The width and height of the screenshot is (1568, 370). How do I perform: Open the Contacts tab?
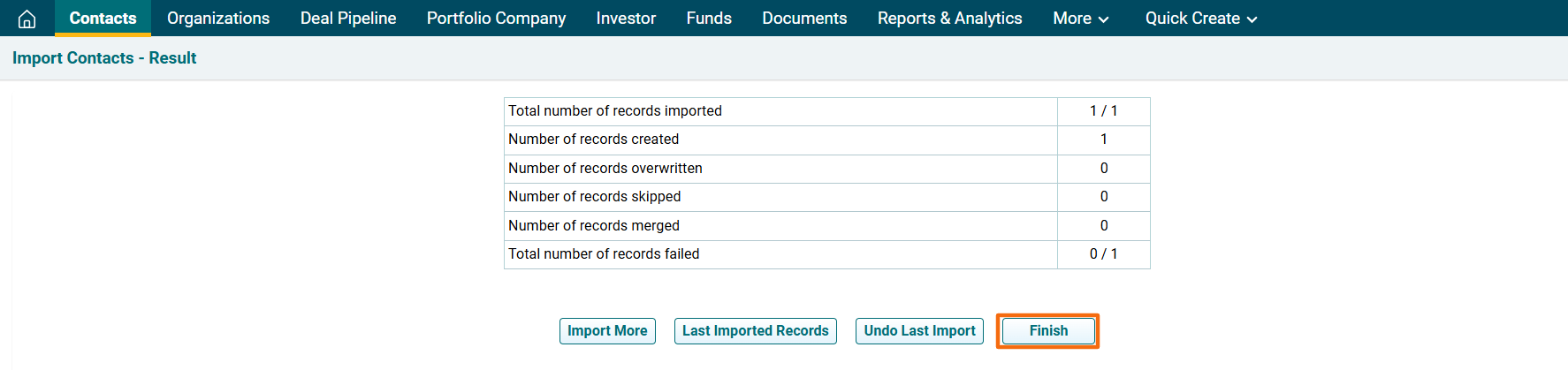[103, 19]
